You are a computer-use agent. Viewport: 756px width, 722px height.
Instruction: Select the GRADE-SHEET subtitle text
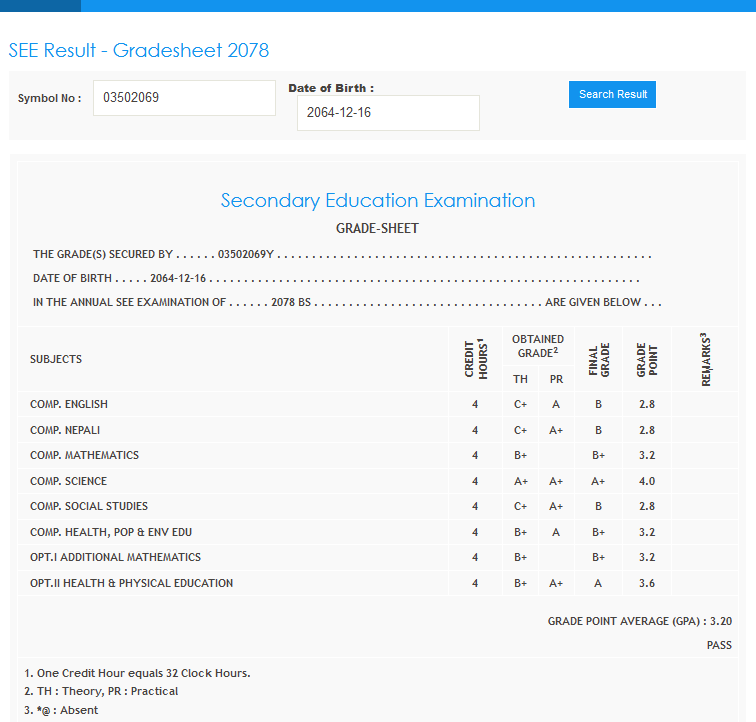pyautogui.click(x=377, y=229)
